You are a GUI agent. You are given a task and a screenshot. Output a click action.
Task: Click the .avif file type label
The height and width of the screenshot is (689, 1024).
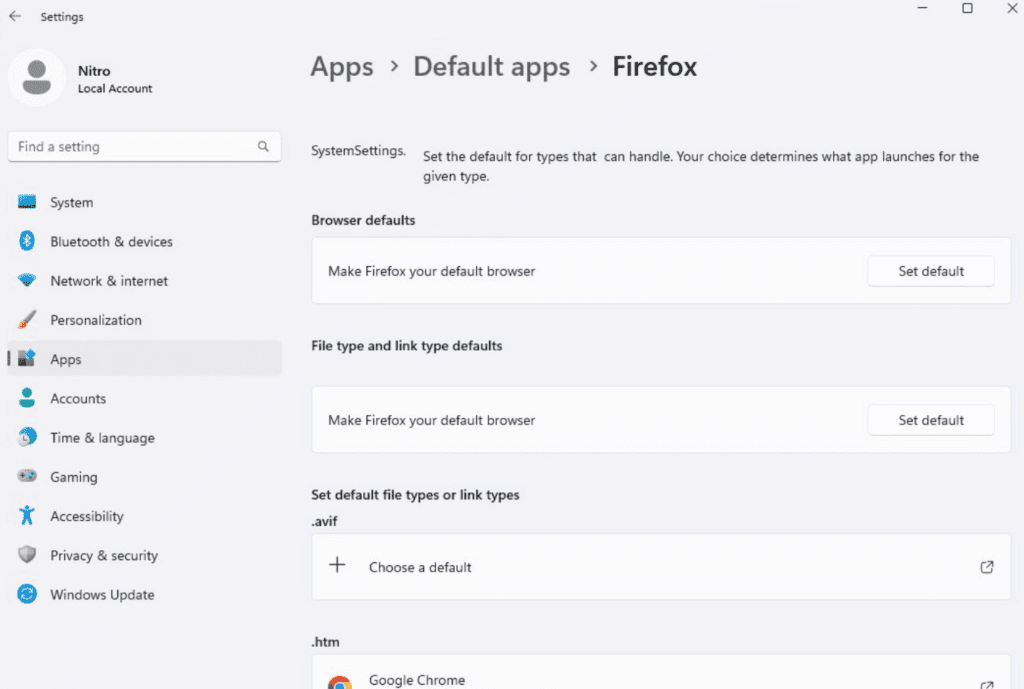[x=325, y=521]
